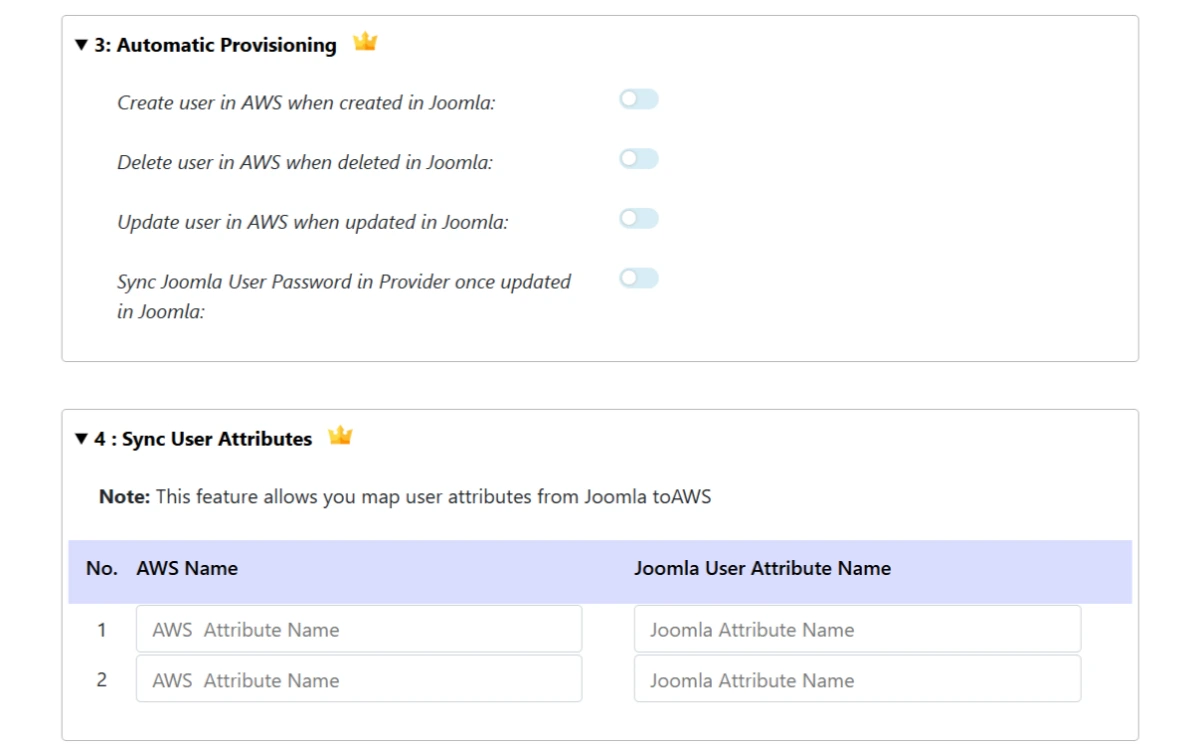
Task: Click the crown icon beside Sync User Attributes
Action: click(340, 436)
